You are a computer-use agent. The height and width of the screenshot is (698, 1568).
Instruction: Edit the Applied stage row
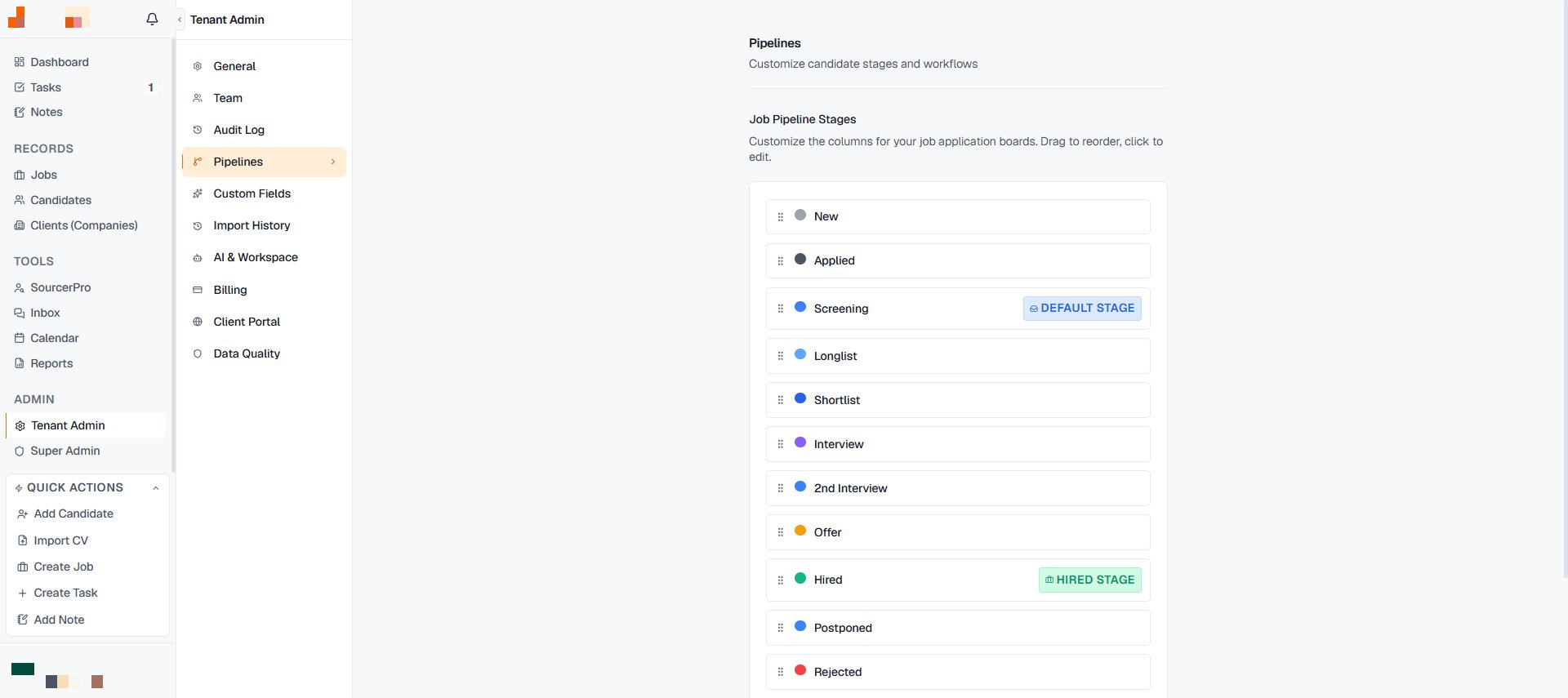pos(958,261)
